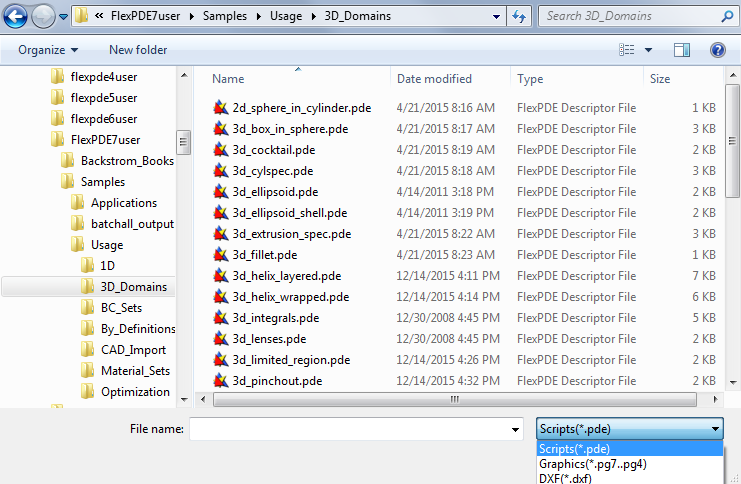
Task: Click the 2d_sphere_in_cylinder.pde file icon
Action: 221,108
